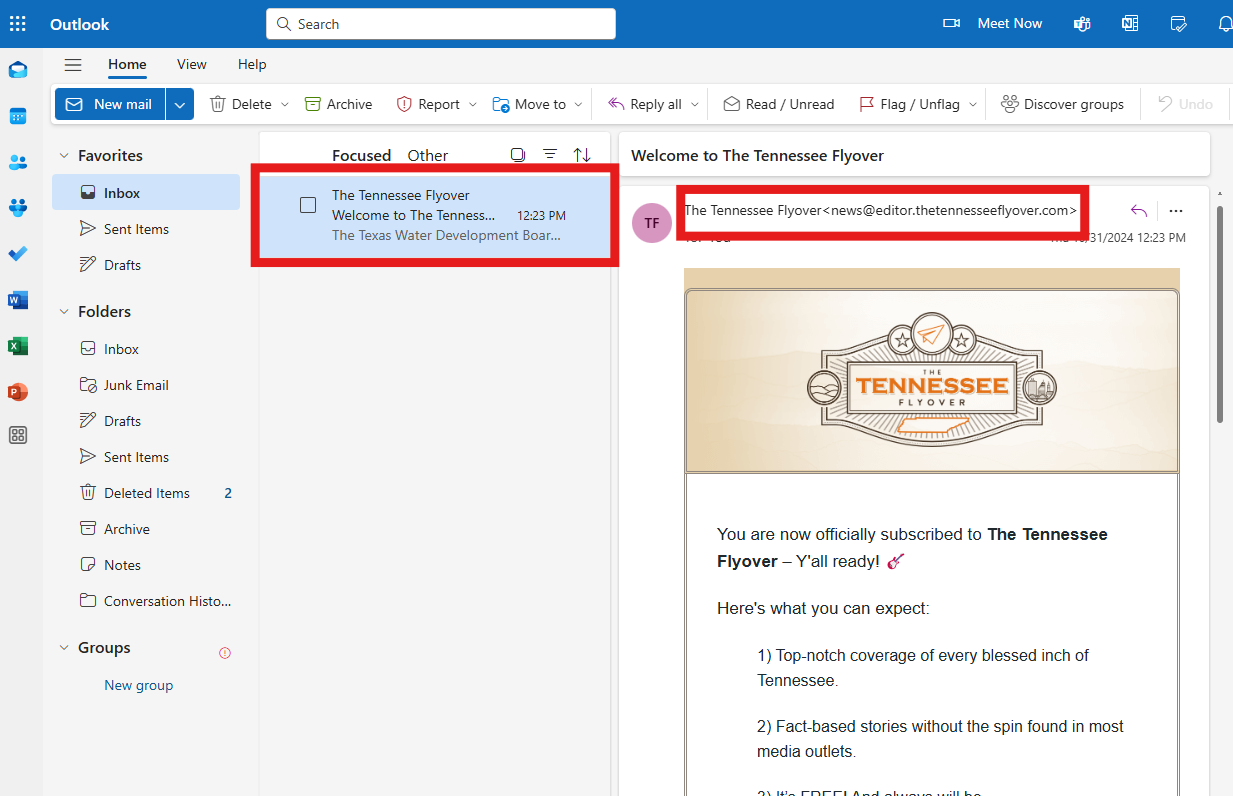Open the Archive folder in sidebar

tap(146, 529)
